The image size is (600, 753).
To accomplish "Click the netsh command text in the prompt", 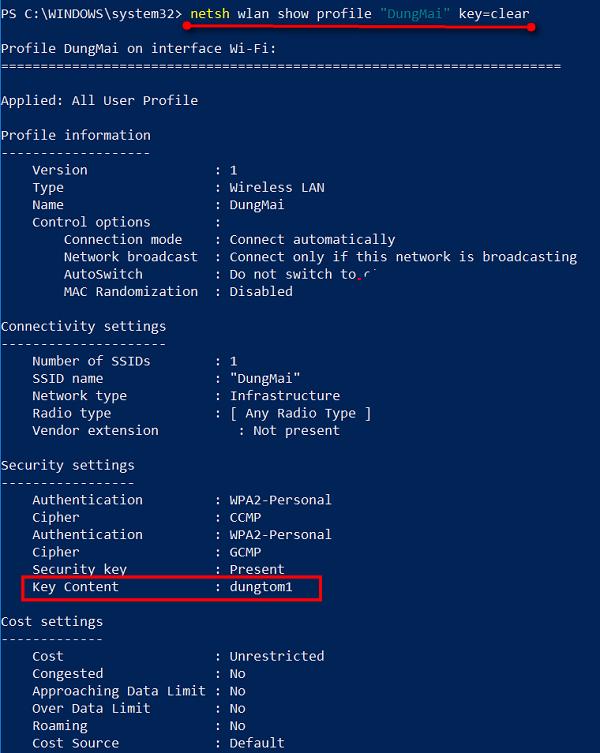I will [210, 13].
